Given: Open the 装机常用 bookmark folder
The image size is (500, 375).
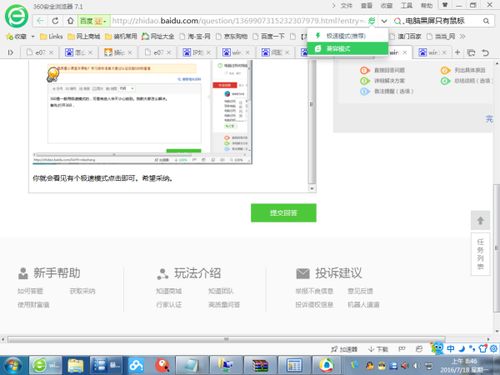Looking at the screenshot, I should tap(121, 36).
